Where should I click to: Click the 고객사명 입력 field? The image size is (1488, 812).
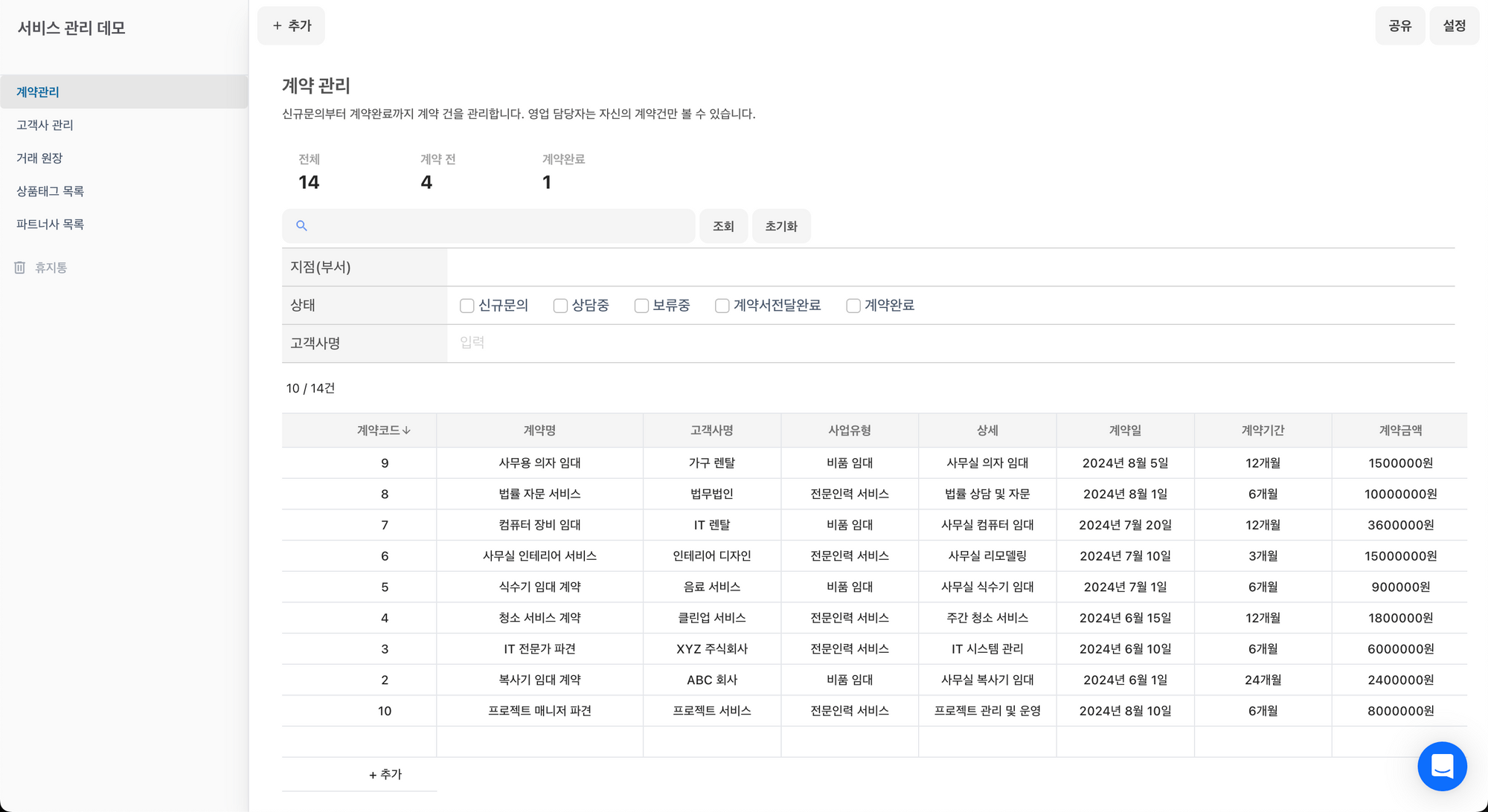(951, 343)
